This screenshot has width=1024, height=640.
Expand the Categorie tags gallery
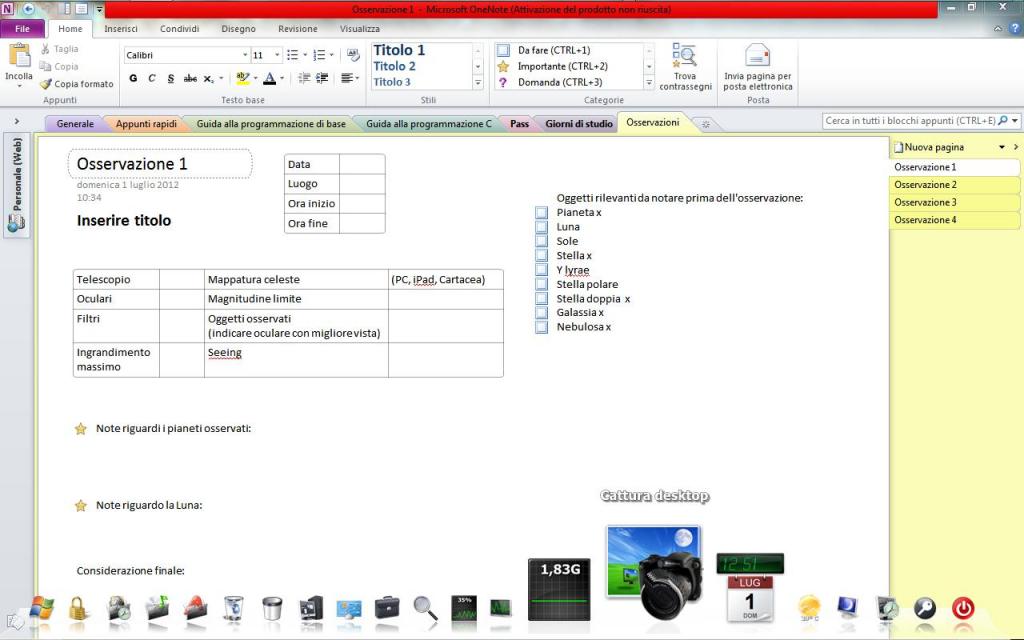tap(648, 83)
